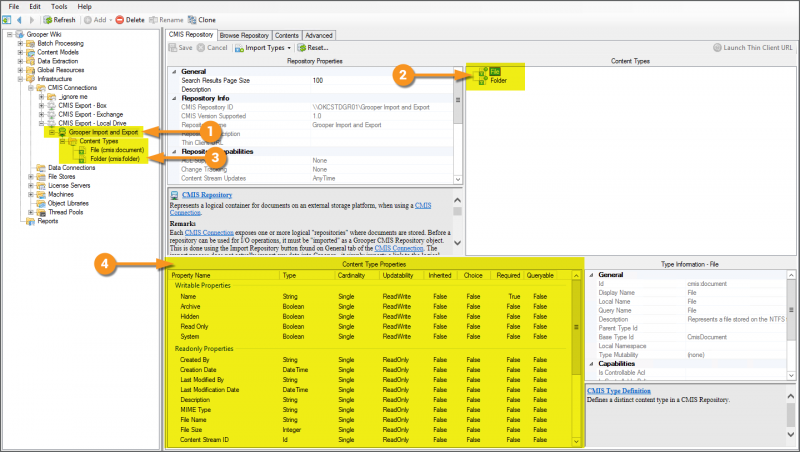The height and width of the screenshot is (452, 800).
Task: Expand the Batch Processing tree node
Action: coord(20,44)
